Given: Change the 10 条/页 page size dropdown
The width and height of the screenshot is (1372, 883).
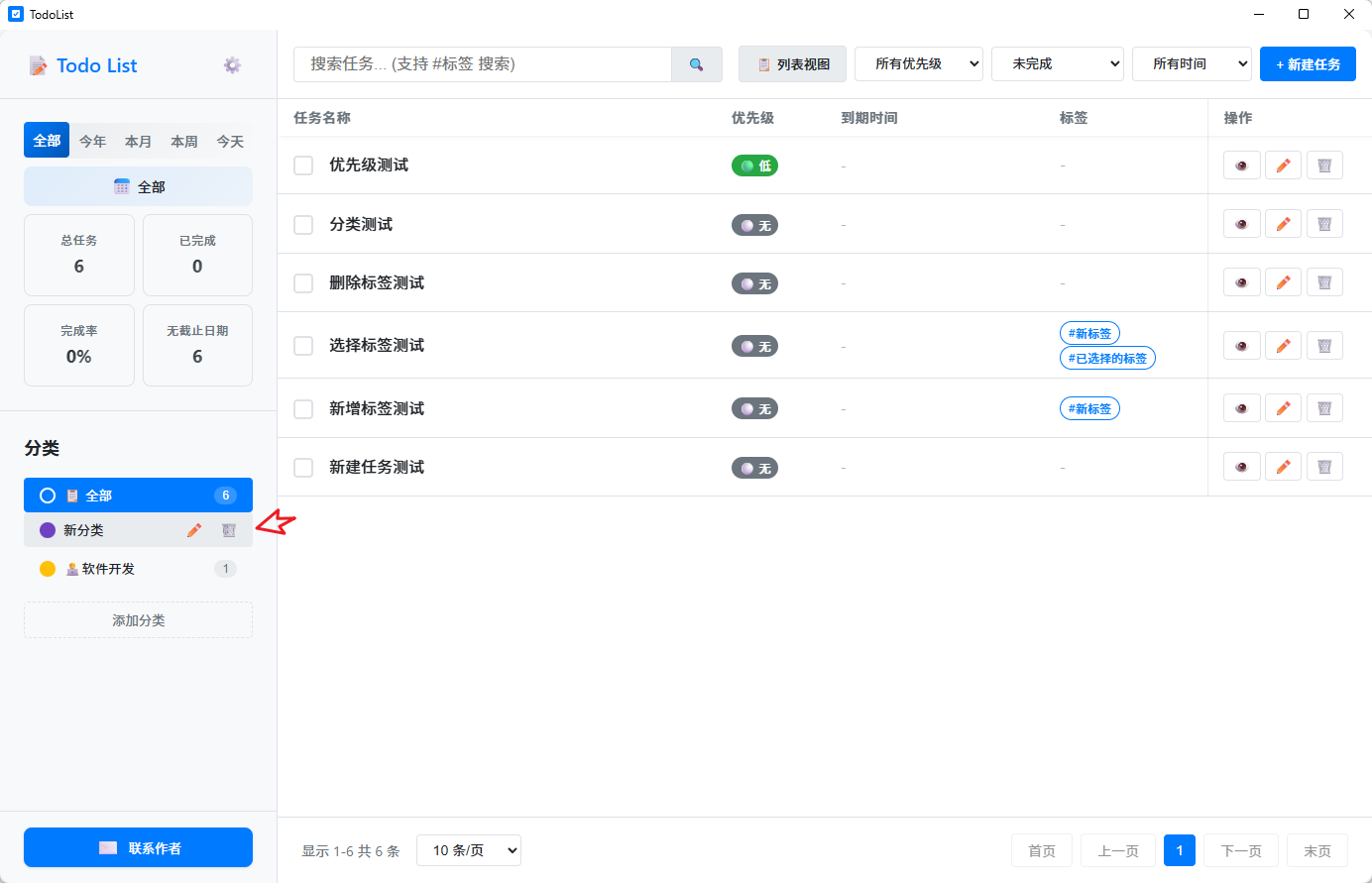Looking at the screenshot, I should [469, 850].
